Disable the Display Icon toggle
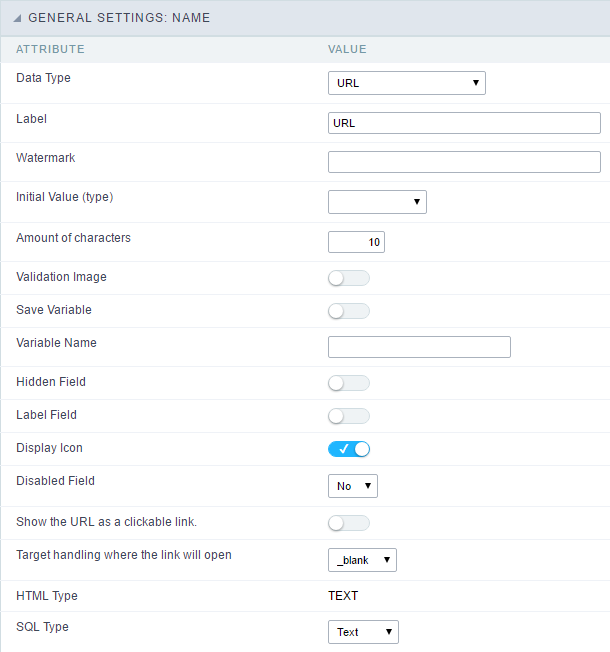610x652 pixels. click(348, 449)
